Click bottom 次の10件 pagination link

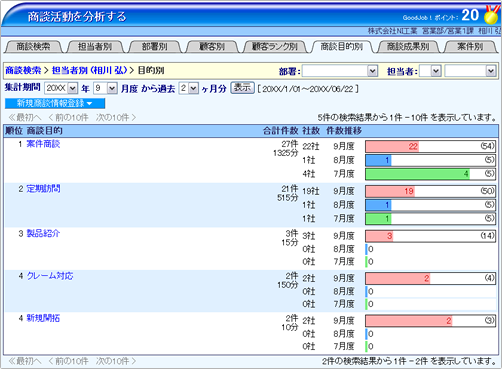click(116, 361)
